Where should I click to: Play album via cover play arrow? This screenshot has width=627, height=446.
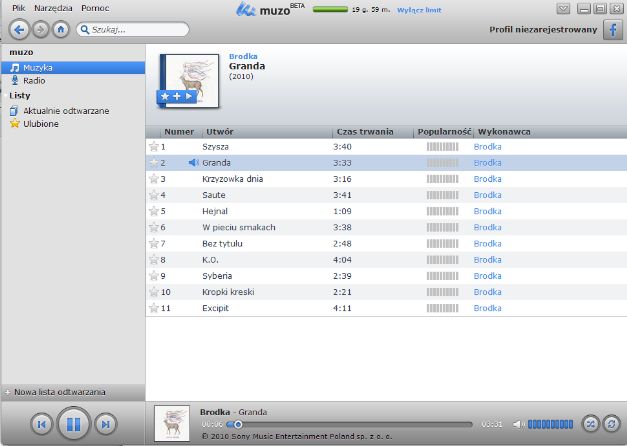click(x=189, y=96)
